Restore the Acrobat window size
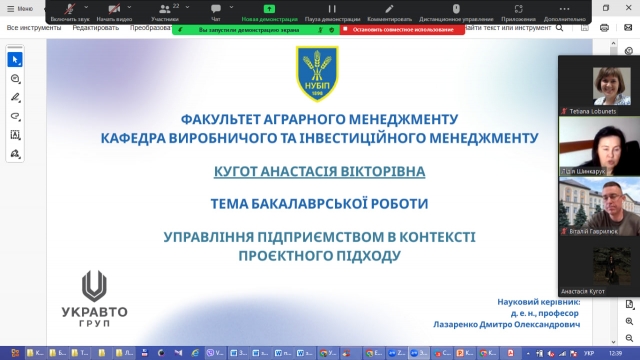The height and width of the screenshot is (360, 640). [606, 8]
